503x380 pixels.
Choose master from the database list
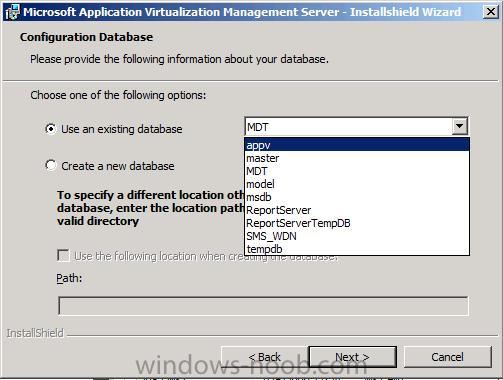point(357,158)
